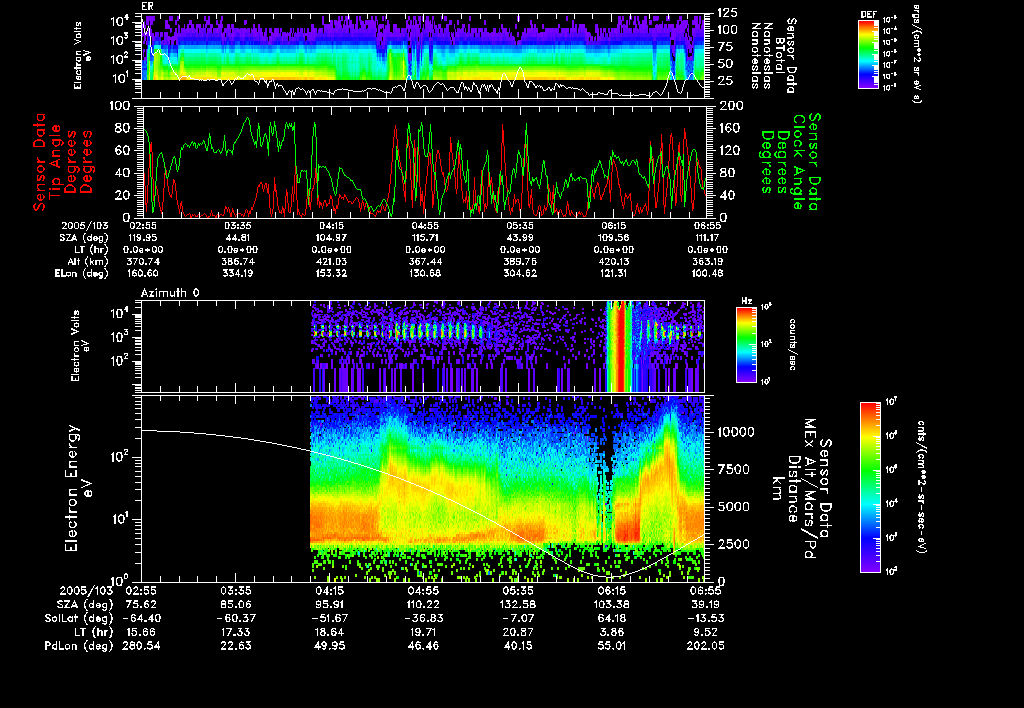Click the cnts/(cm**2-sr-sec-eV) color scale bar
Screen dimensions: 1024x708
click(870, 487)
